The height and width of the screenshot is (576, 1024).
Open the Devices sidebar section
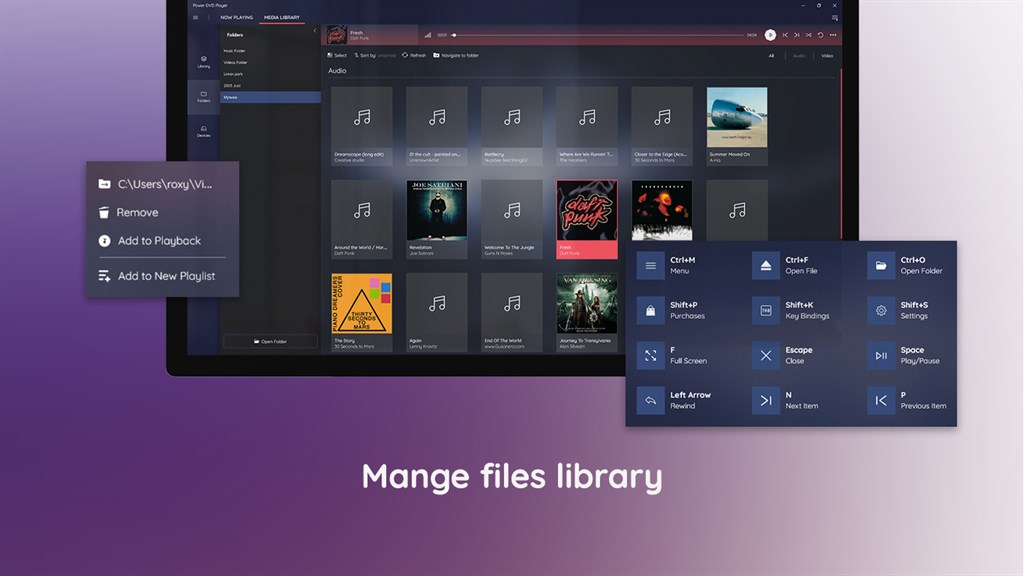(204, 132)
